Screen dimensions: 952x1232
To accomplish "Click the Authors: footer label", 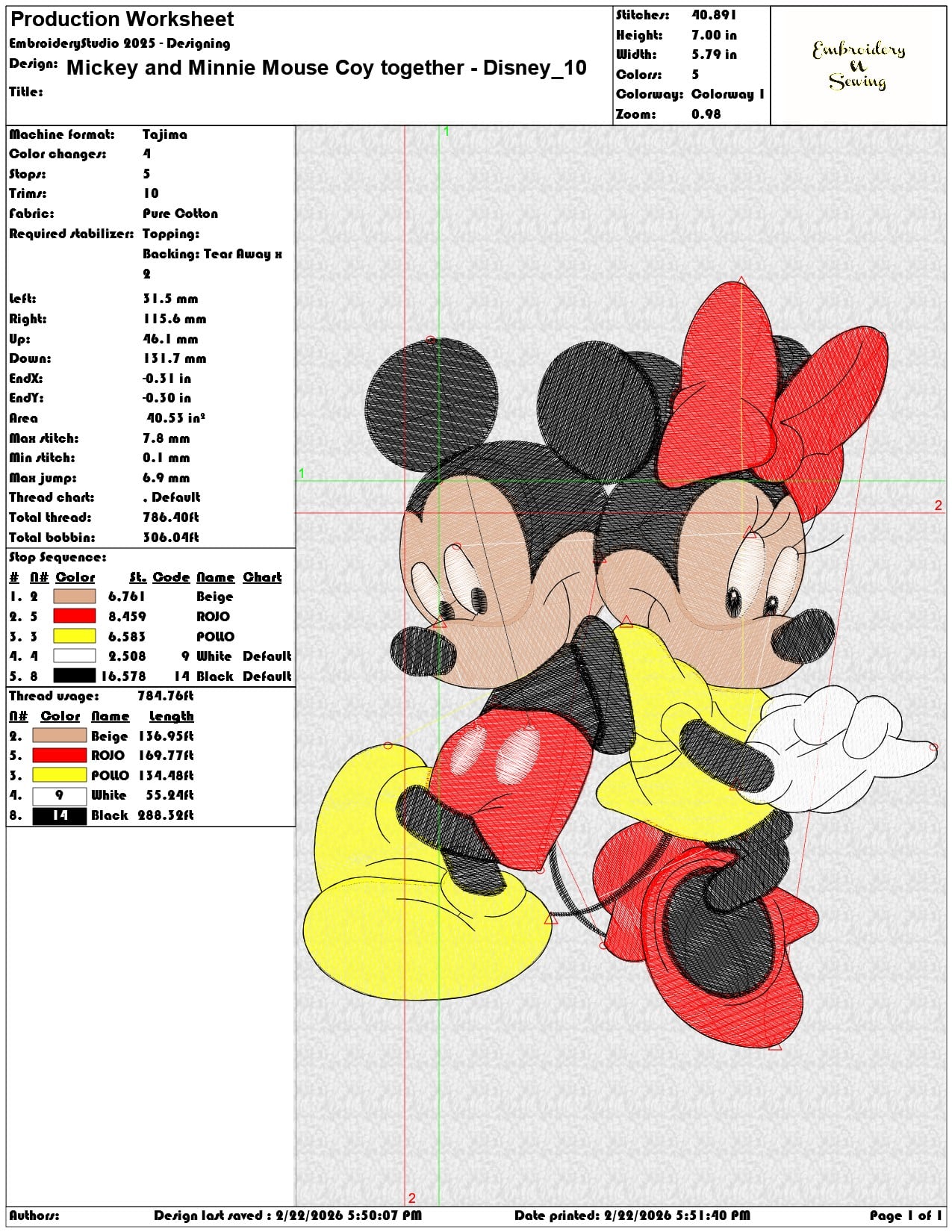I will click(34, 1216).
